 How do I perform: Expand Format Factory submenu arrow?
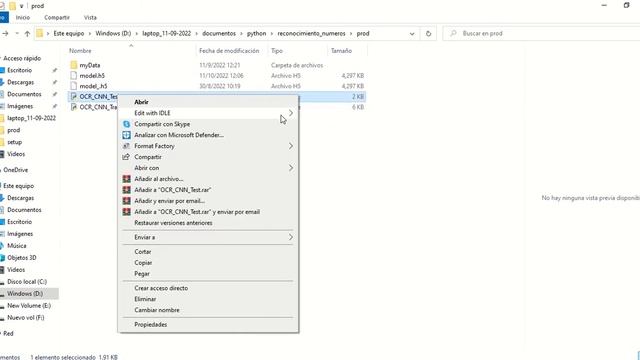coord(291,146)
